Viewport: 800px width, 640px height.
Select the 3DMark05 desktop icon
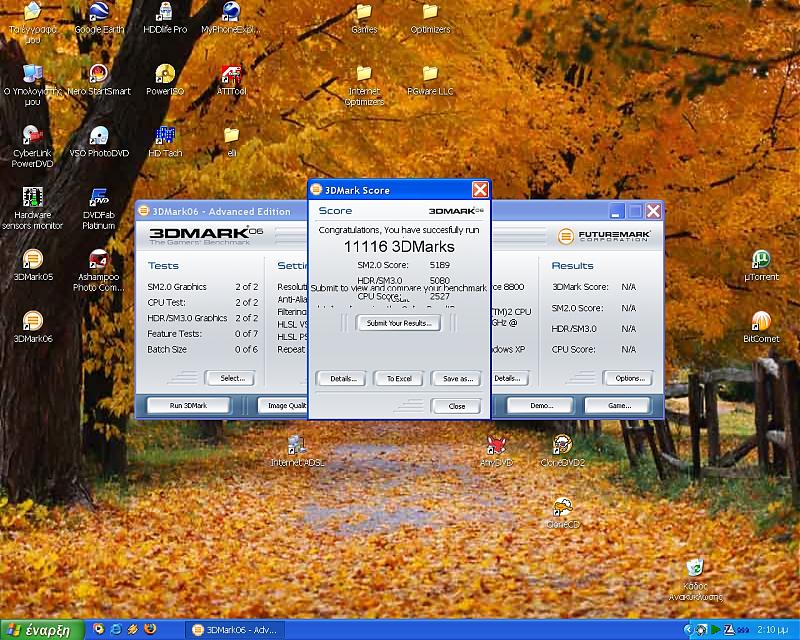tap(33, 265)
